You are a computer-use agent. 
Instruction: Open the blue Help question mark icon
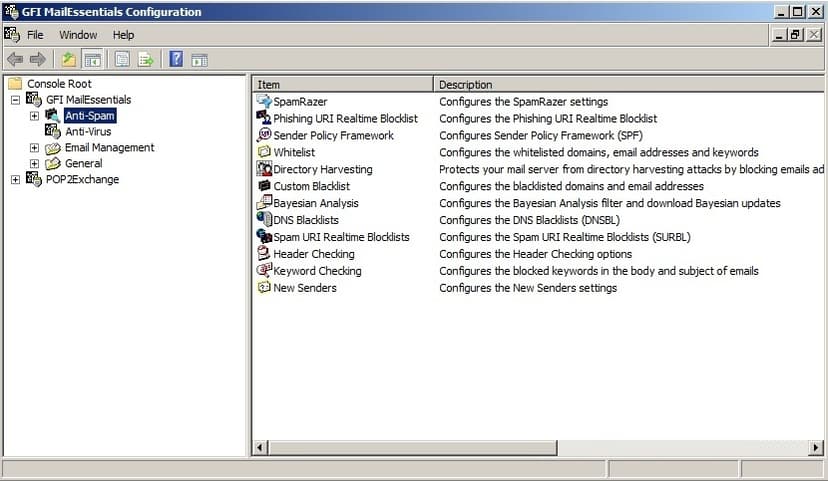pyautogui.click(x=176, y=59)
